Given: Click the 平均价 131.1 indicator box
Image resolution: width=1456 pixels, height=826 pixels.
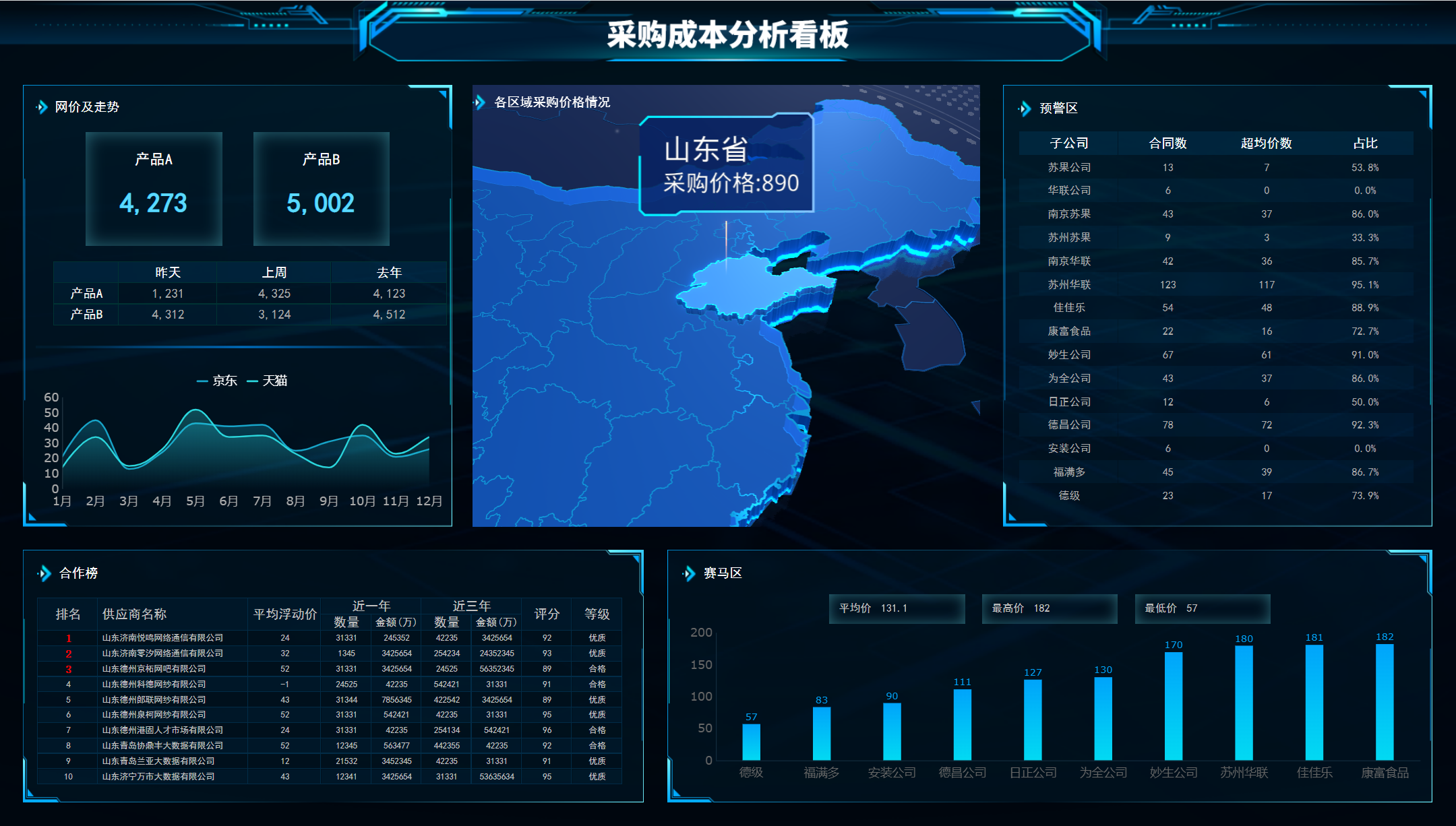Looking at the screenshot, I should tap(896, 608).
